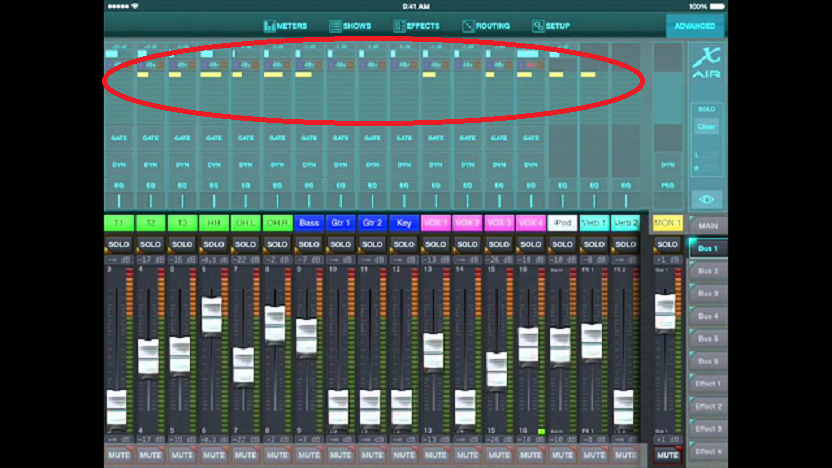
Task: Mute the Gtr 1 channel
Action: pos(340,455)
